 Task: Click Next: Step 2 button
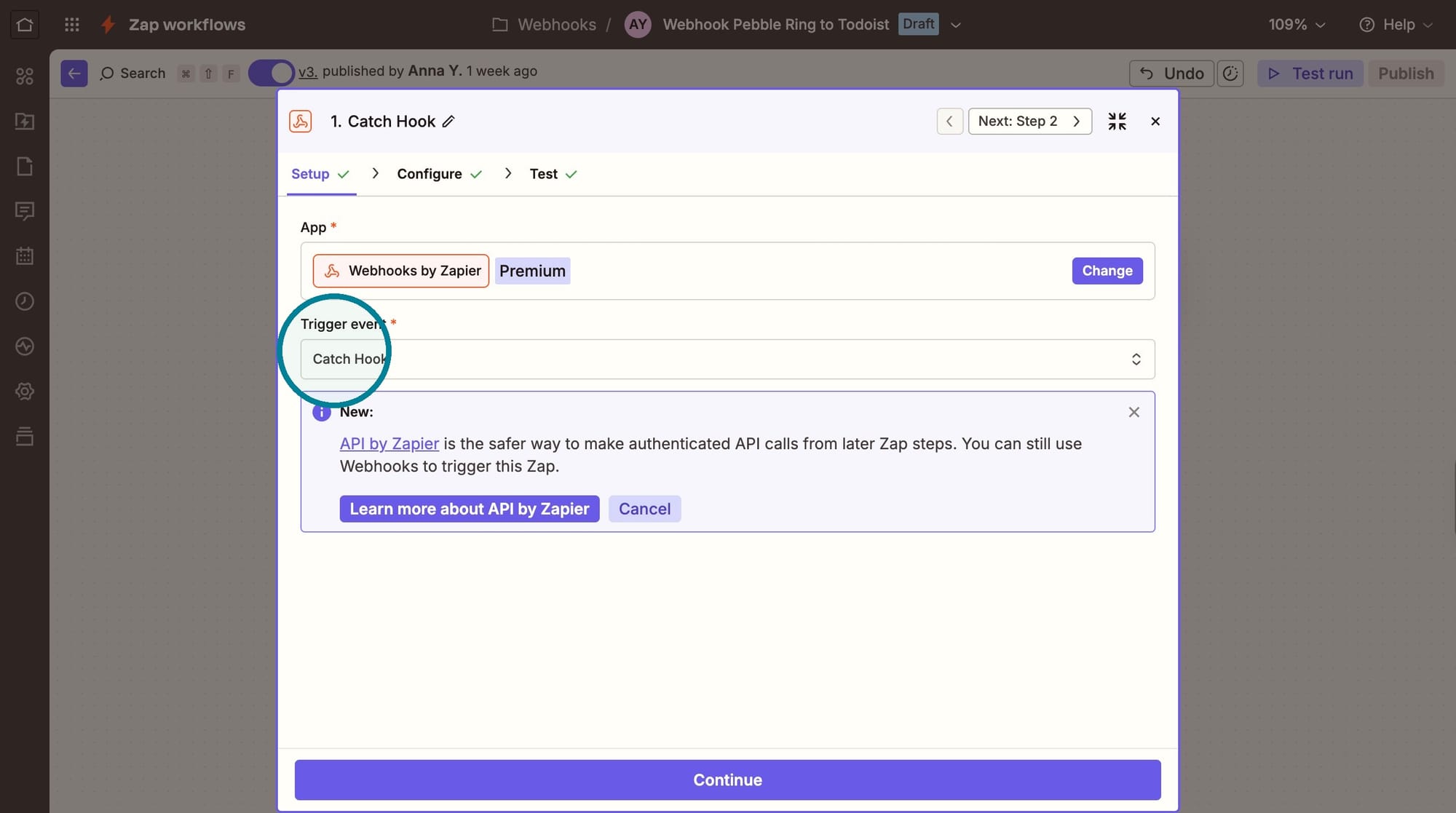(1029, 122)
